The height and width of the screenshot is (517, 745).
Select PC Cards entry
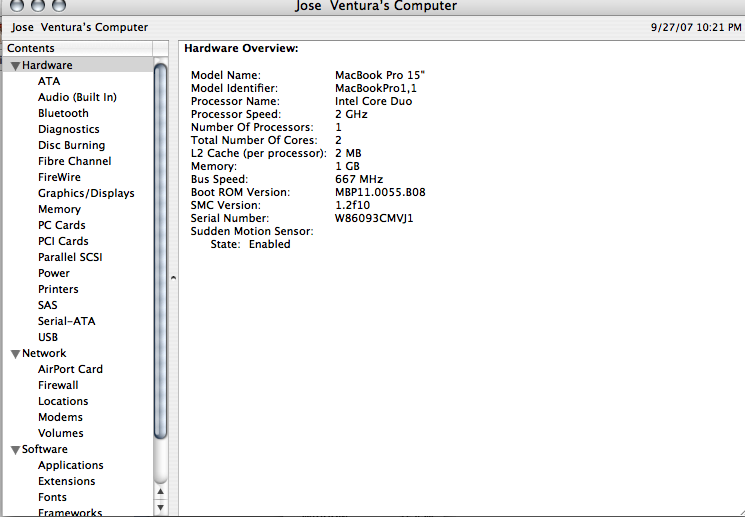pos(62,225)
